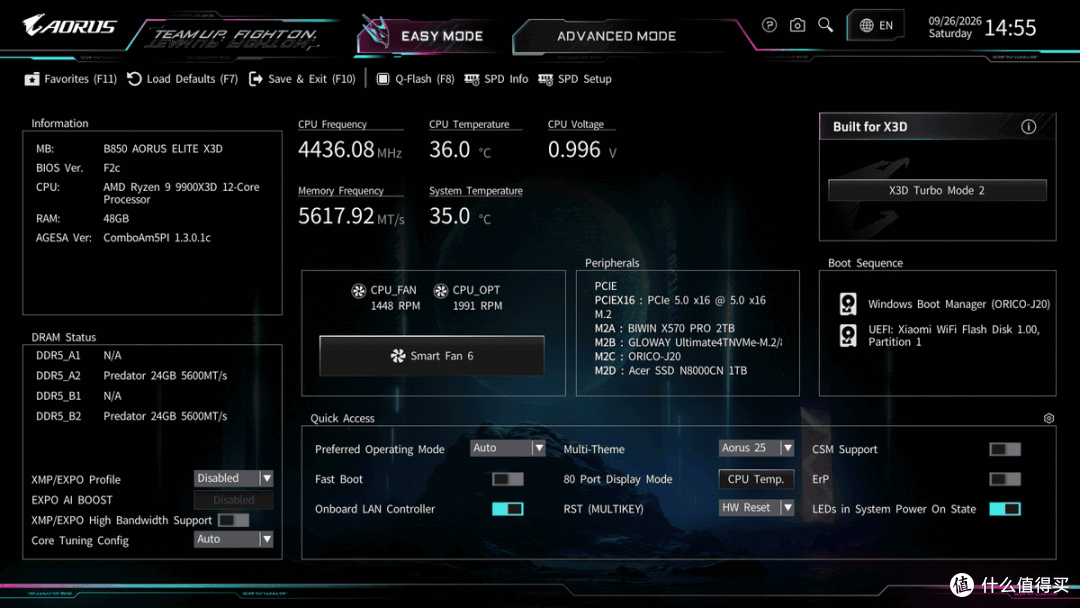Click the CPU Voltage 0.996 value
1080x608 pixels.
(x=574, y=149)
